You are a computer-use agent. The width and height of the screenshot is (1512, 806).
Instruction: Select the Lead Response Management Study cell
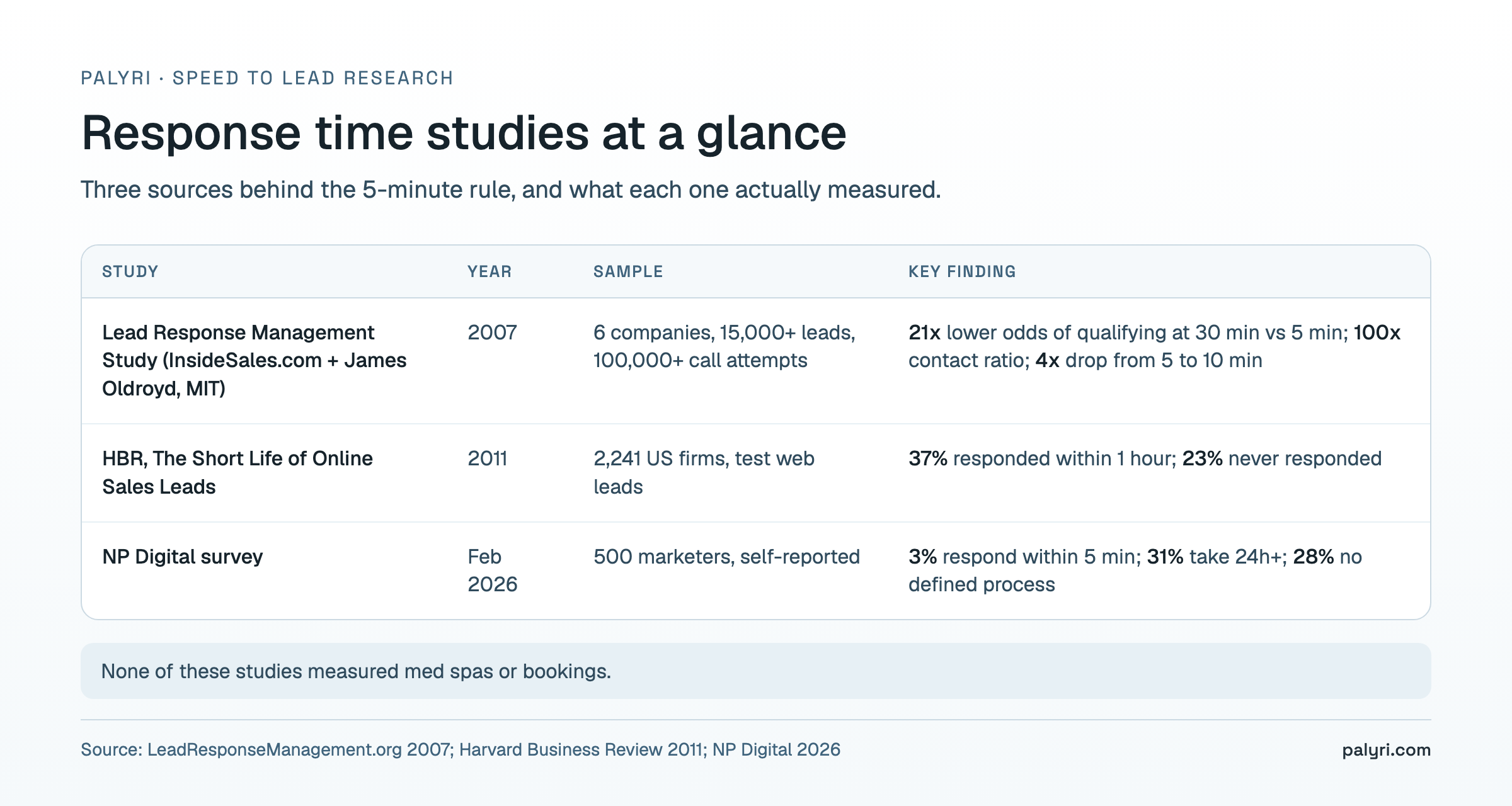coord(255,360)
